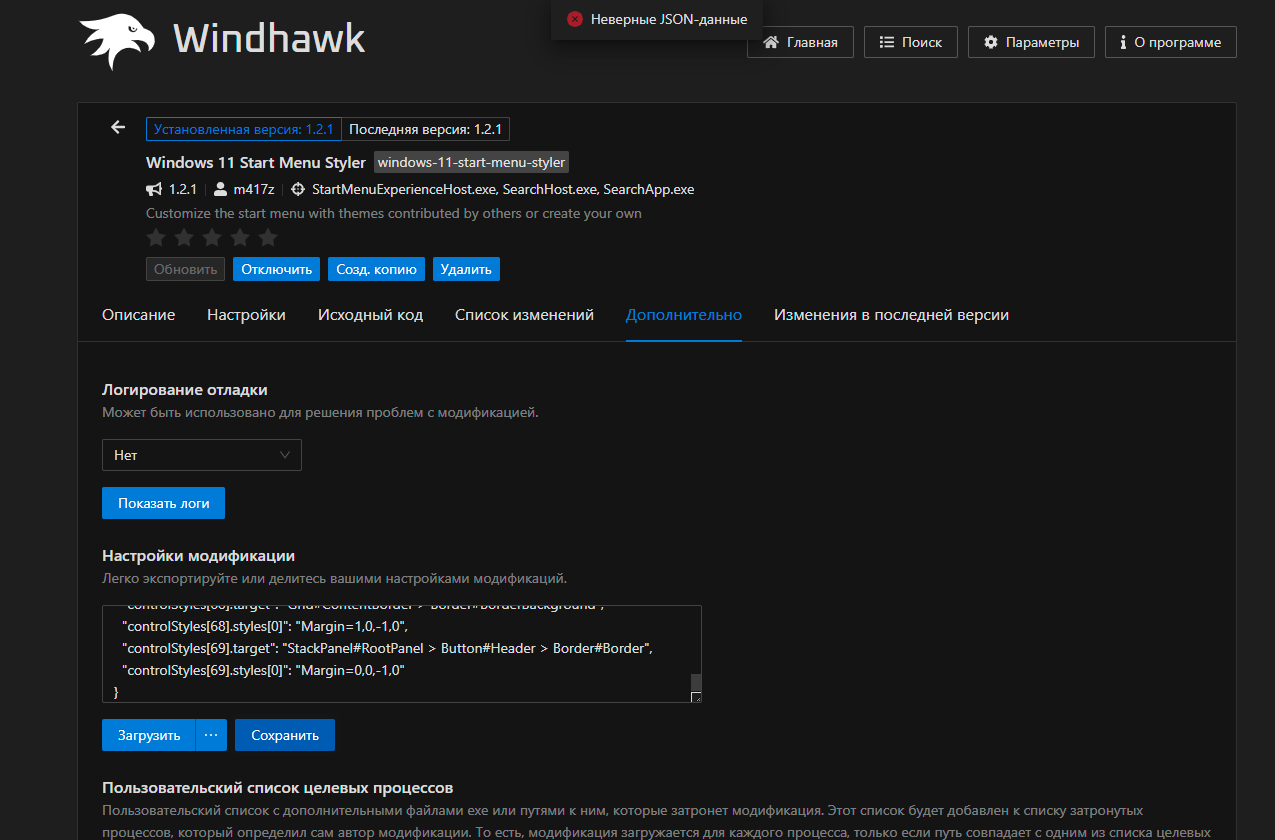Image resolution: width=1275 pixels, height=840 pixels.
Task: Rate the mod three stars
Action: [212, 238]
